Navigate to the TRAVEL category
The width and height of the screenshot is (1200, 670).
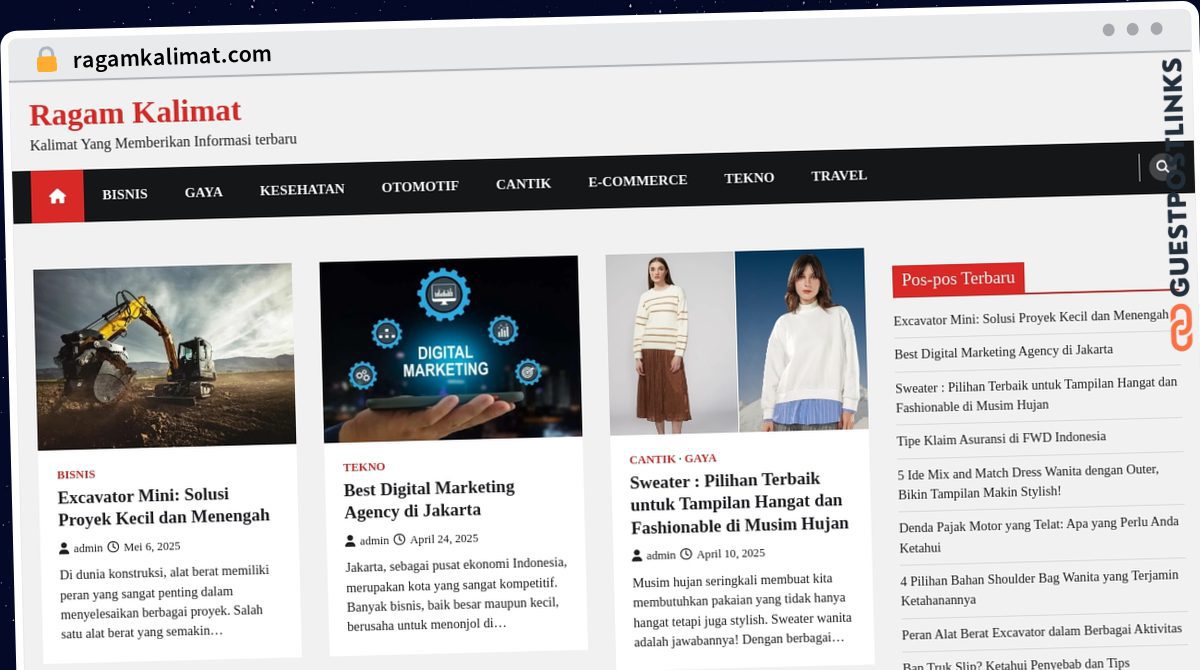click(x=838, y=176)
